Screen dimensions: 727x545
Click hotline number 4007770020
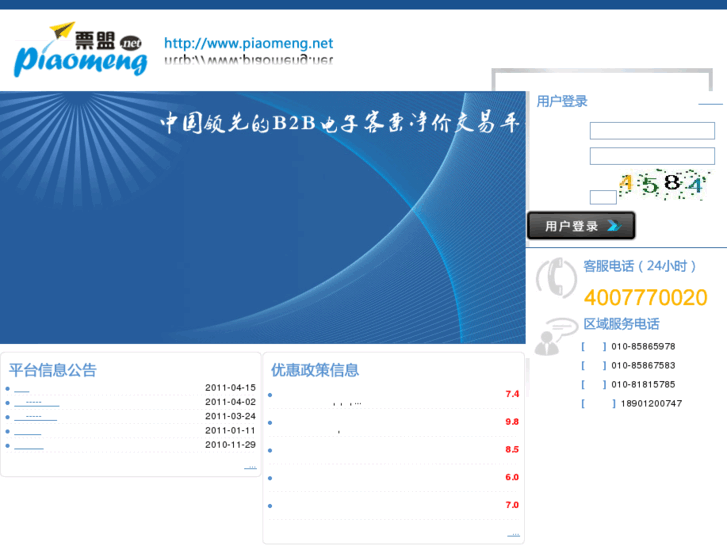(x=645, y=298)
